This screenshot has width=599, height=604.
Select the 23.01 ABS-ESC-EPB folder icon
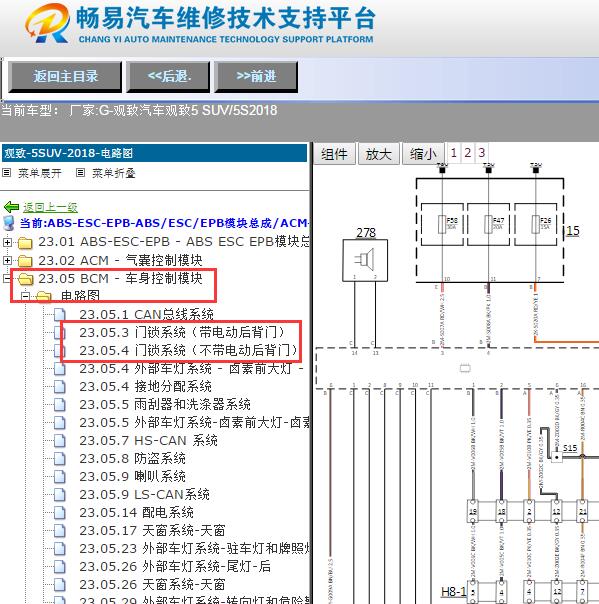point(25,243)
